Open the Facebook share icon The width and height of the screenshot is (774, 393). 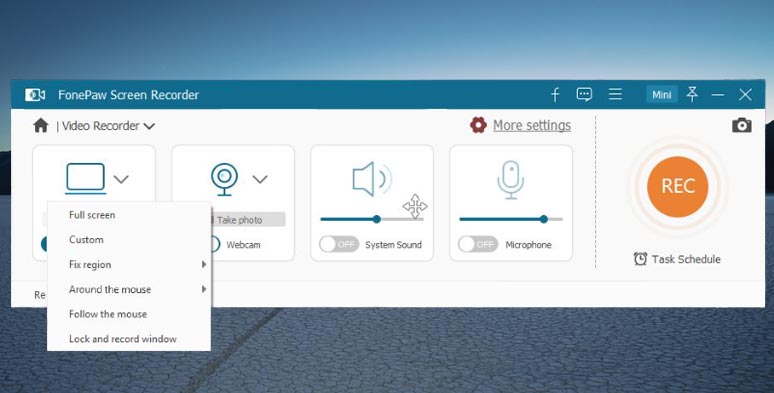555,94
